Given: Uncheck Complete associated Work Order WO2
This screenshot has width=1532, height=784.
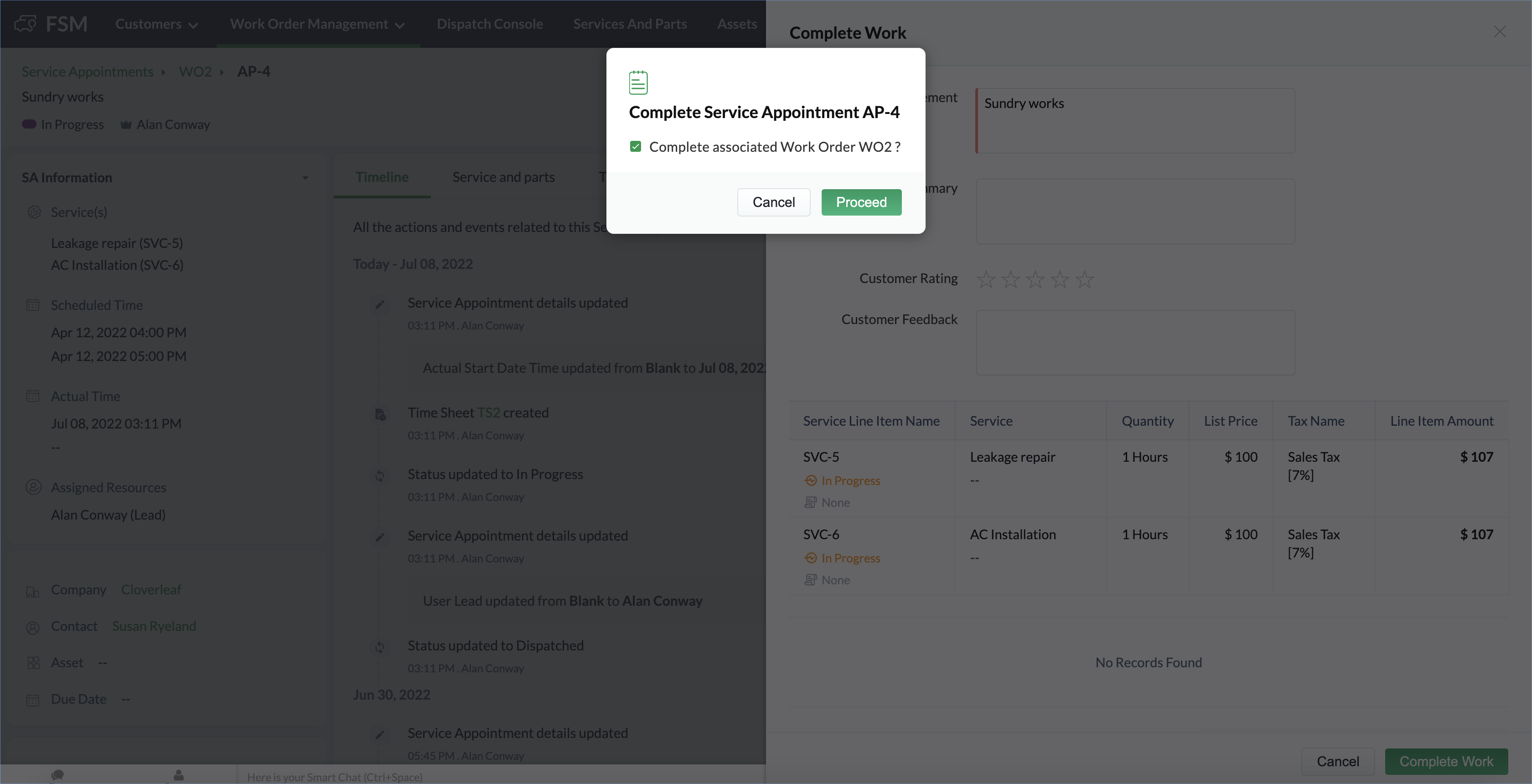Looking at the screenshot, I should [x=635, y=147].
